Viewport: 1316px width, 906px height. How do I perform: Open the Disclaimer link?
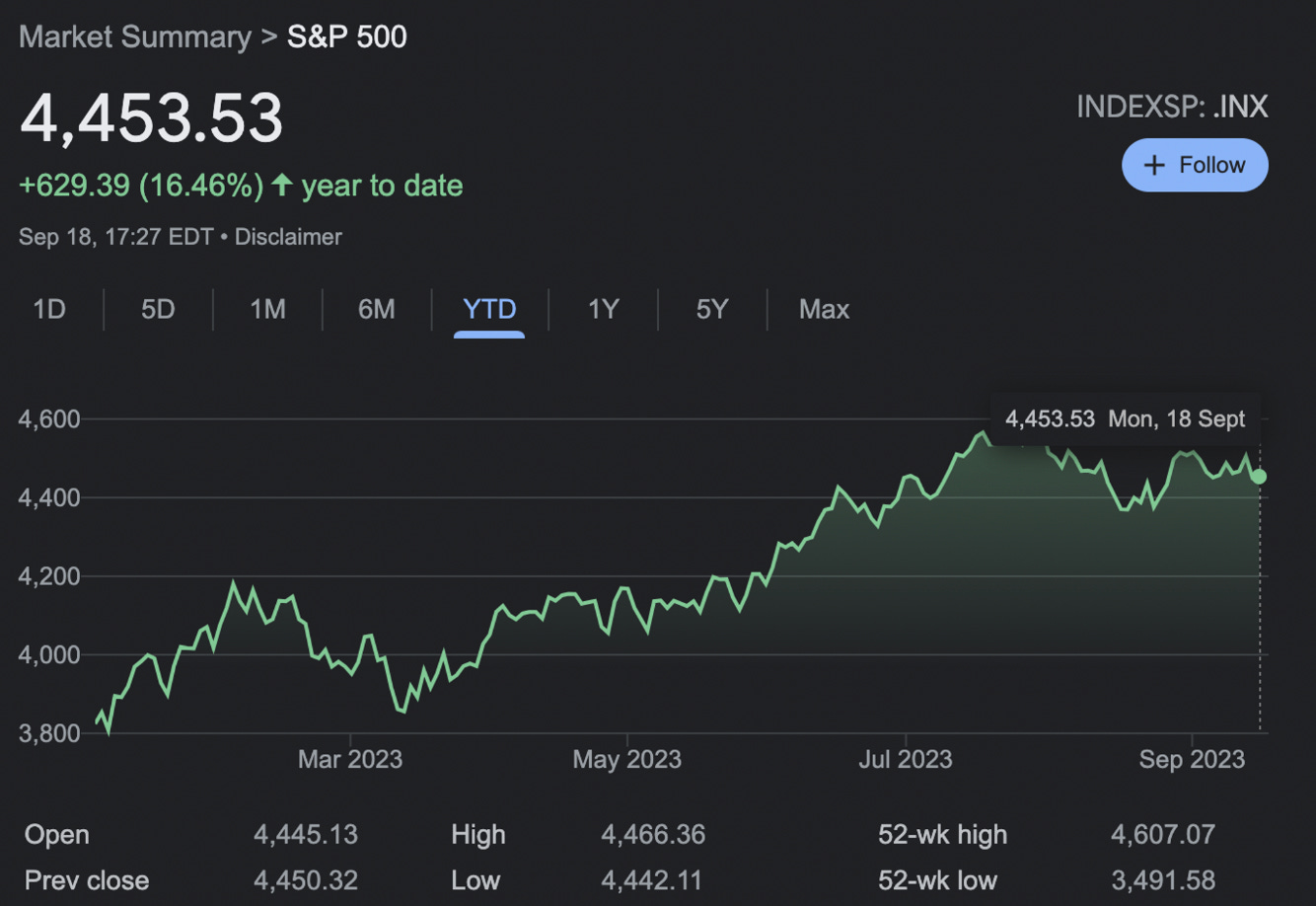[288, 237]
